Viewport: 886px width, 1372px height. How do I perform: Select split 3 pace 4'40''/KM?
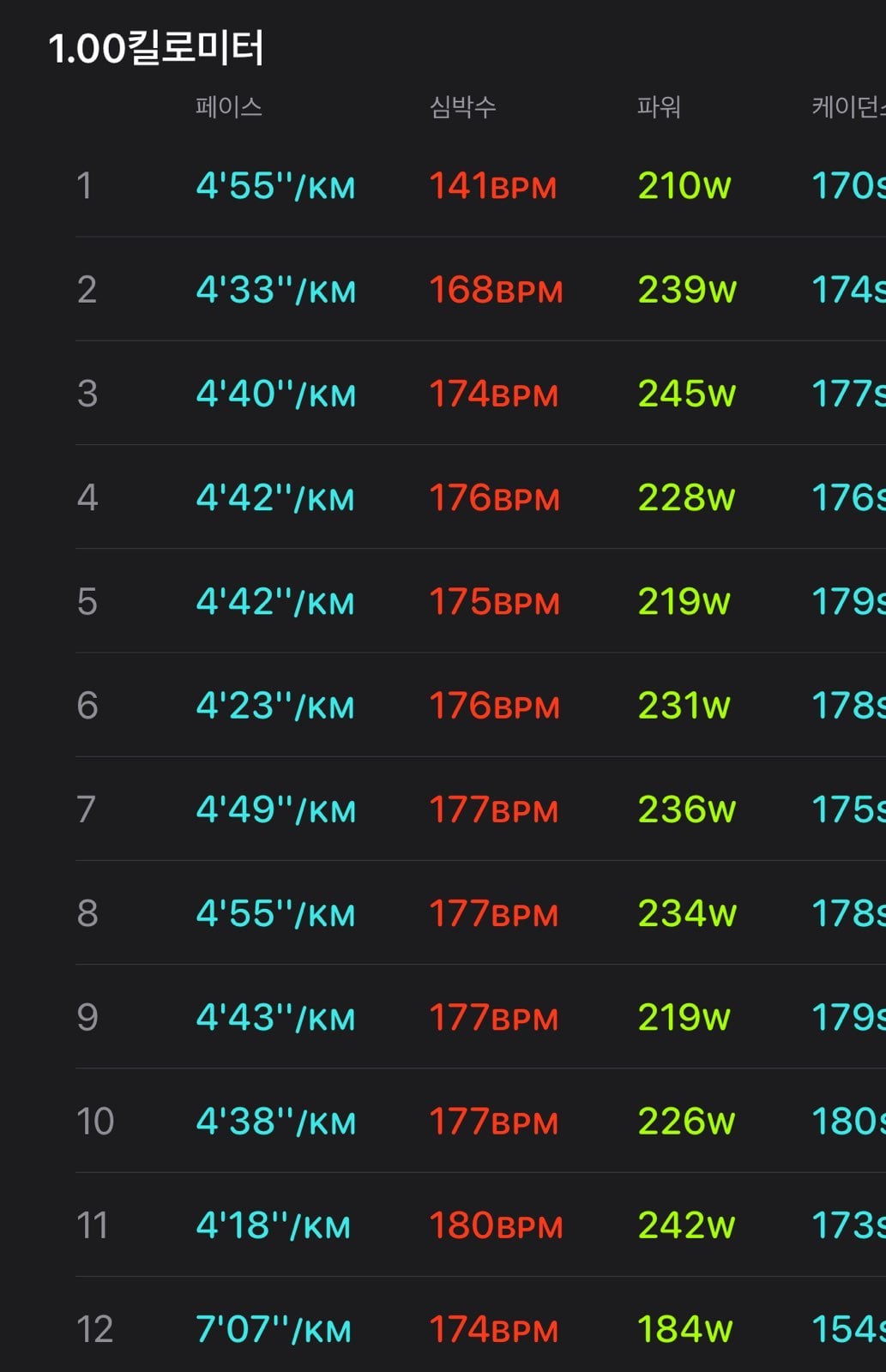point(275,394)
